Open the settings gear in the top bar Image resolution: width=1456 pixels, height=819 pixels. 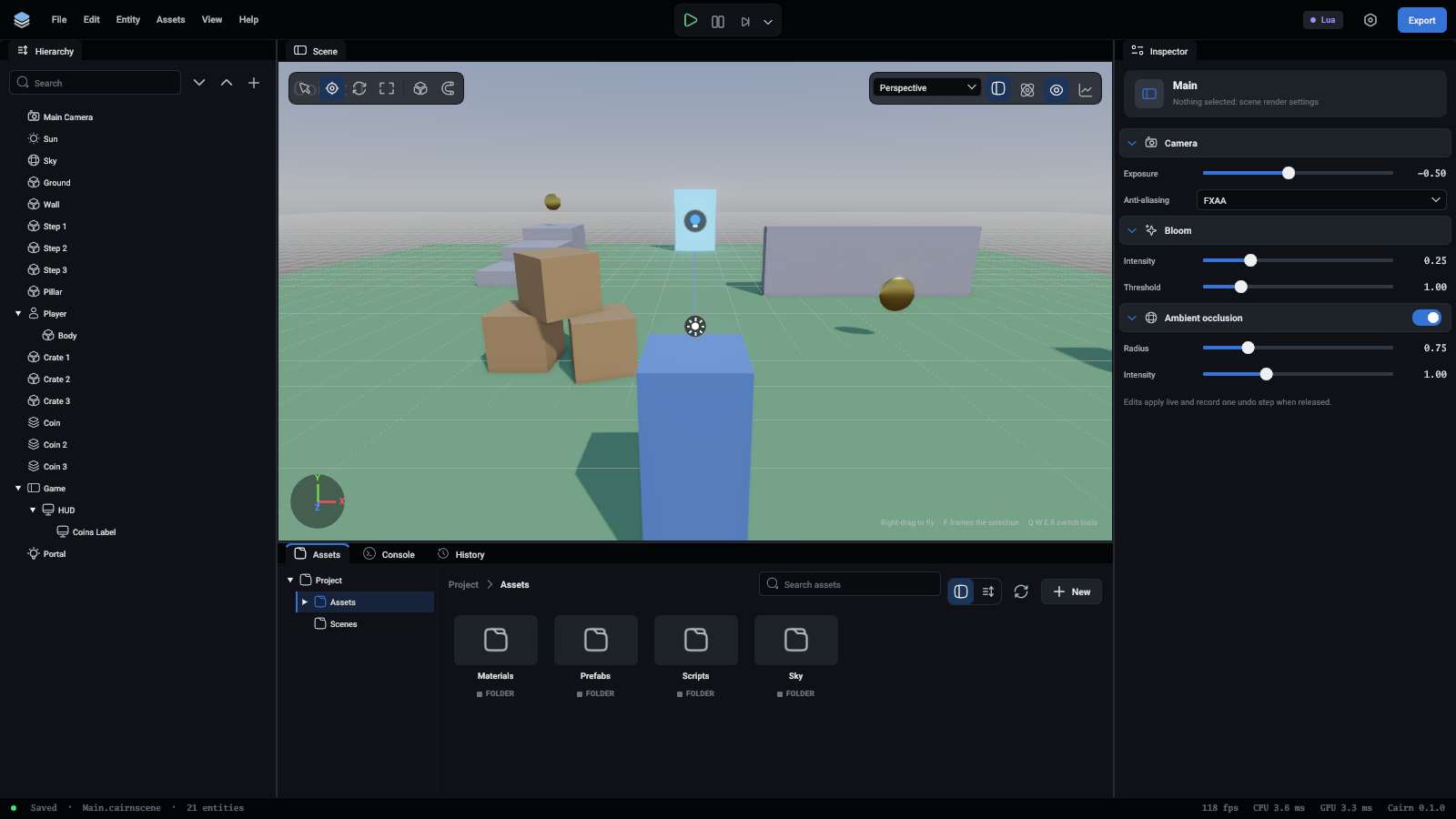pos(1370,20)
